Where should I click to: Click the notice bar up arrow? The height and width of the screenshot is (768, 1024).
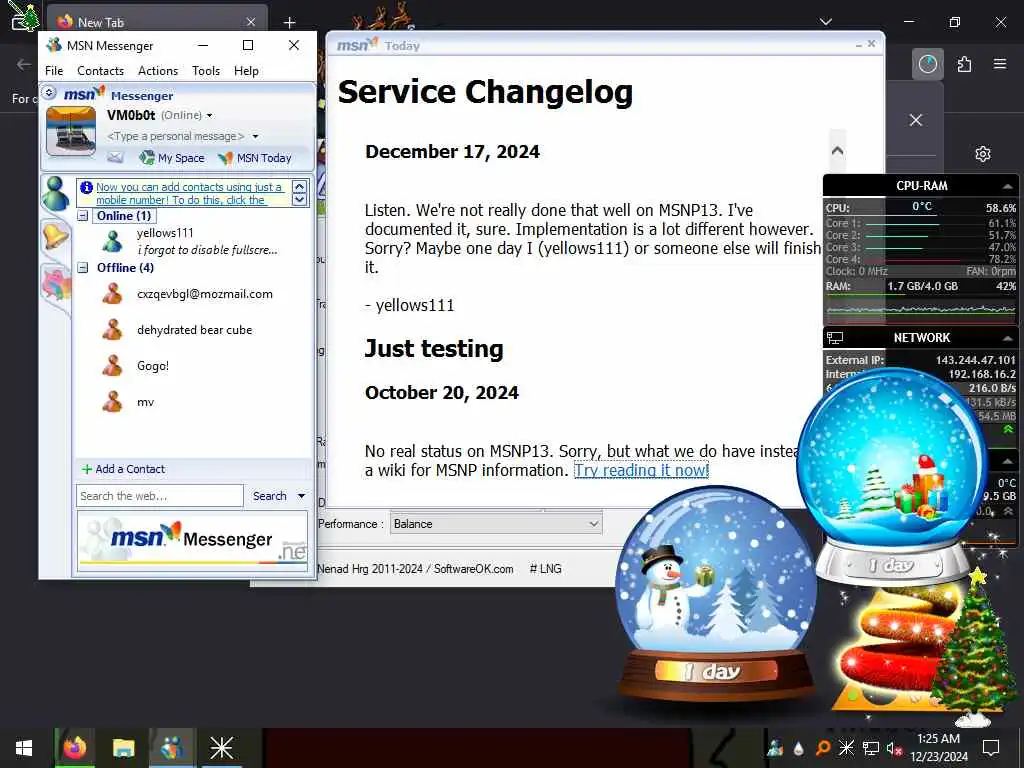coord(300,186)
